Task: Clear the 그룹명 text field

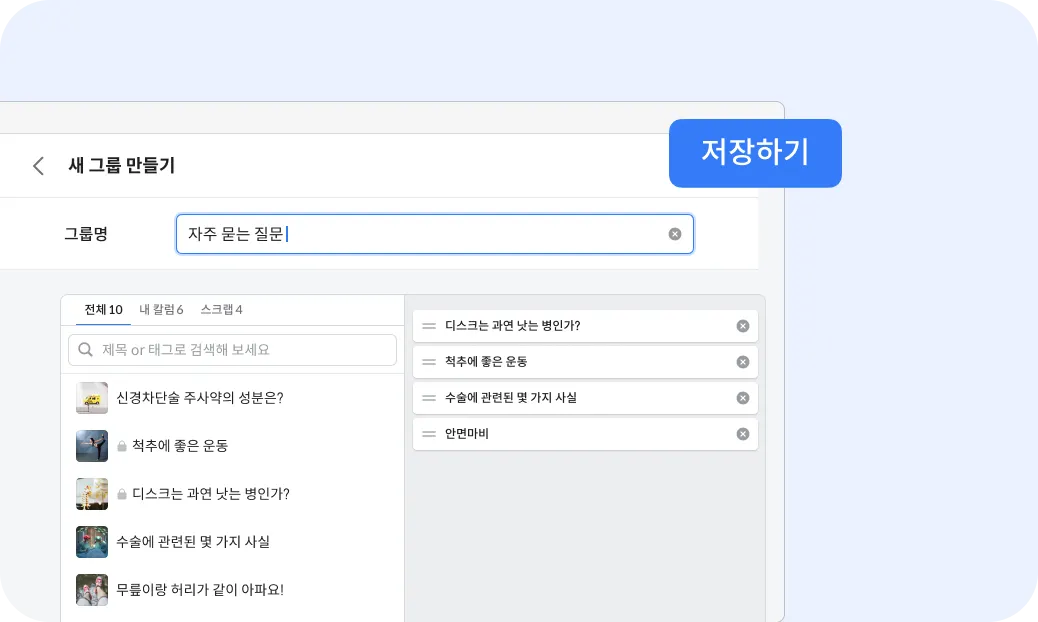Action: pos(675,234)
